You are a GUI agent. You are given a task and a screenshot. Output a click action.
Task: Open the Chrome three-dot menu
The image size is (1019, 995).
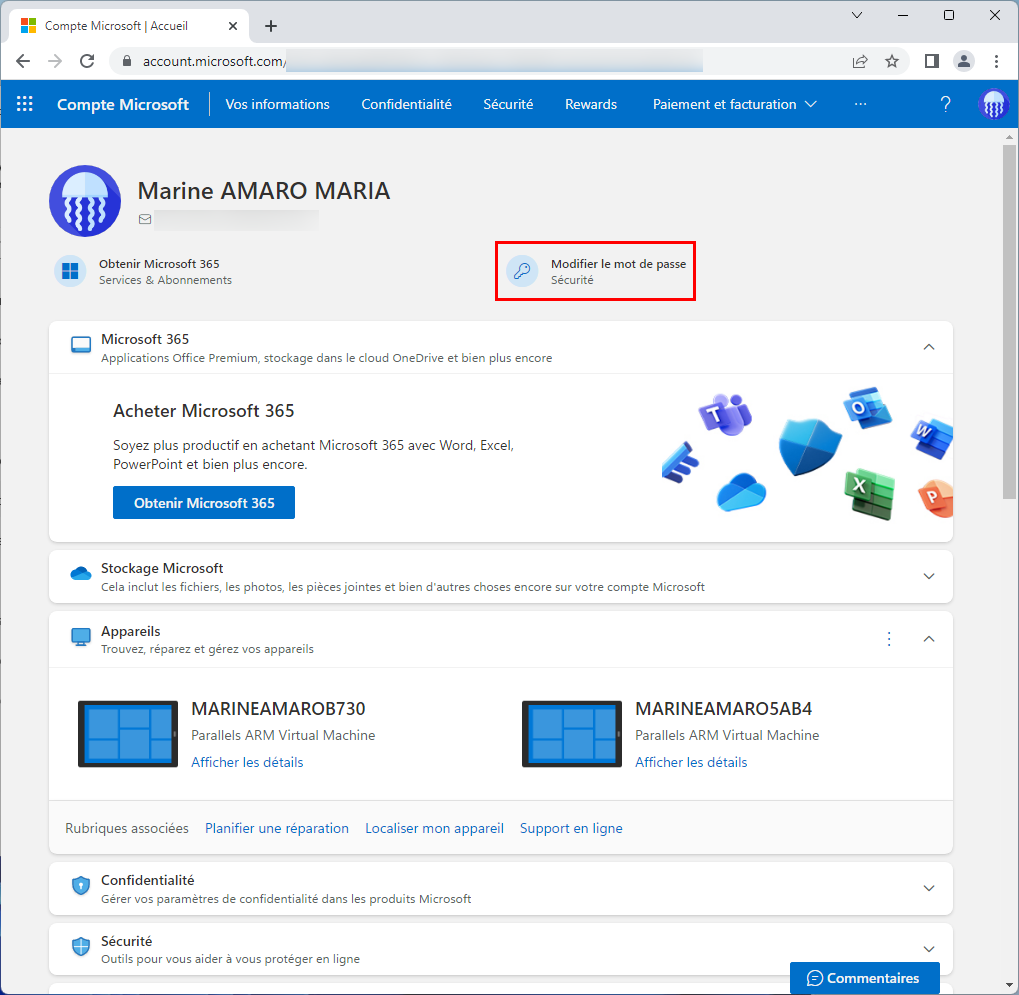coord(996,61)
